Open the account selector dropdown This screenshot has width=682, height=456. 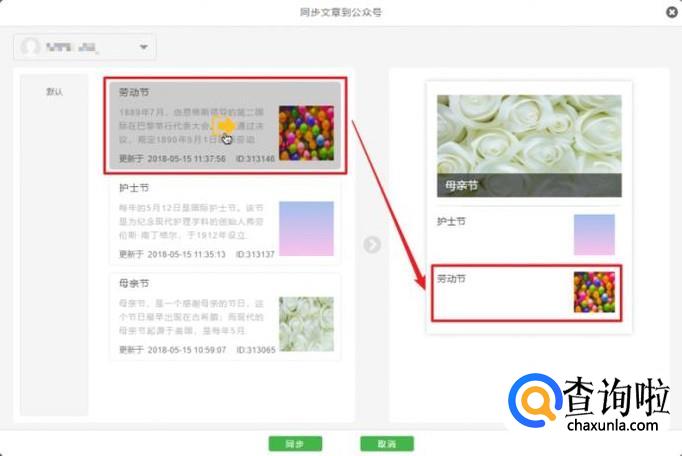[85, 47]
